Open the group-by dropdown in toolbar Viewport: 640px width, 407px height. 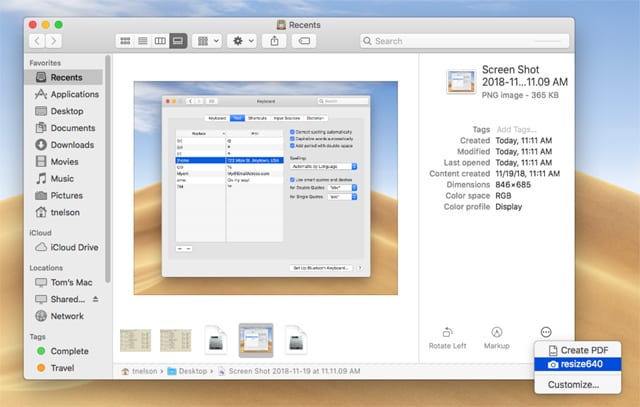[208, 41]
